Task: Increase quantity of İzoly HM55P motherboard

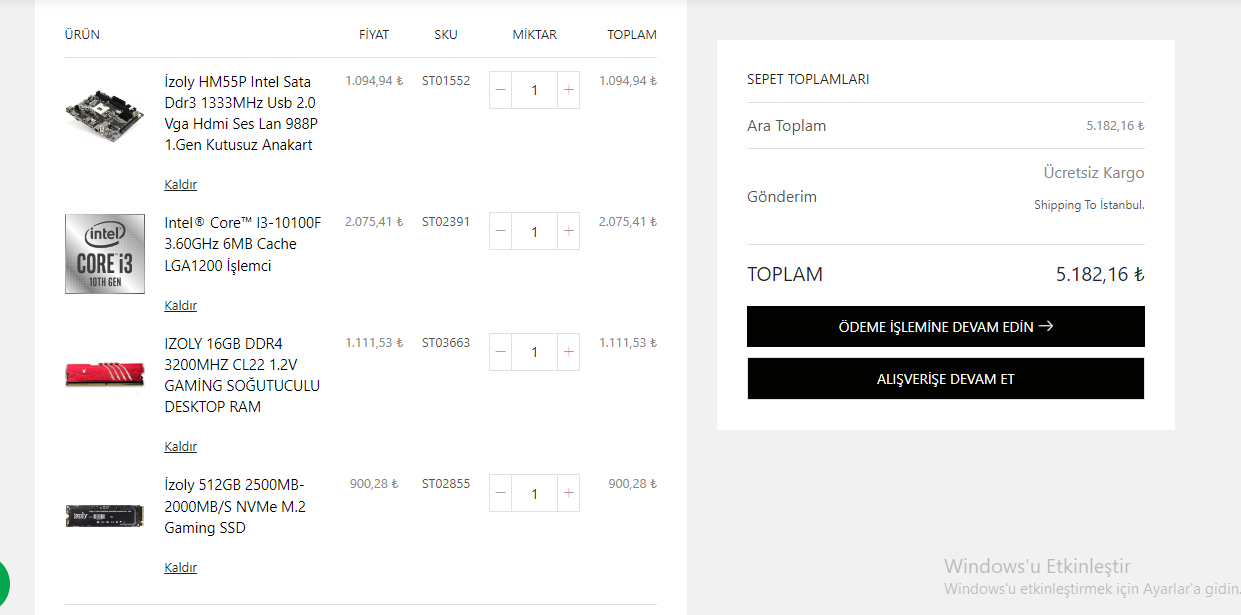Action: [568, 90]
